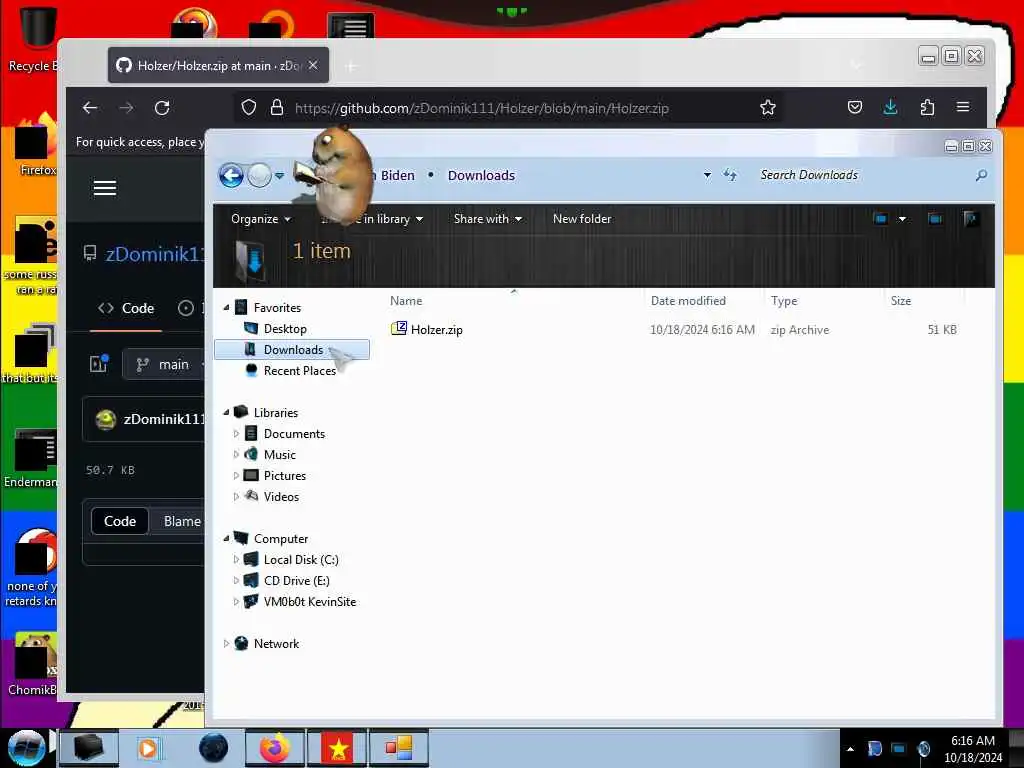Switch to Blame view on GitHub
This screenshot has height=768, width=1024.
(182, 521)
